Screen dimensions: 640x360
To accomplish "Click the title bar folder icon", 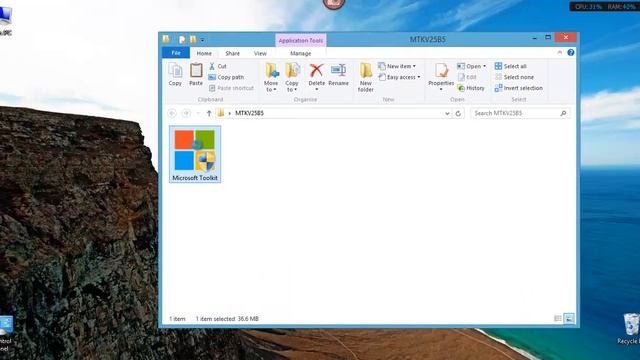I will [166, 39].
